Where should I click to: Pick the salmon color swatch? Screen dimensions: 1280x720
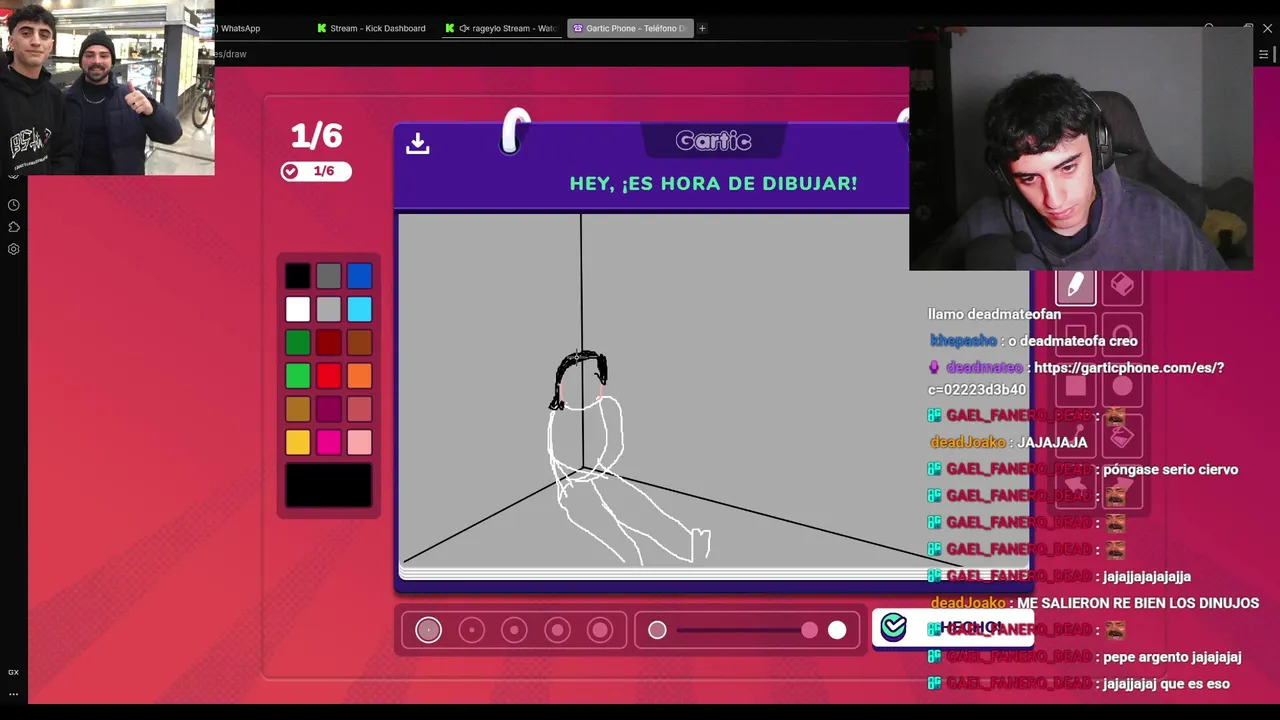tap(360, 409)
